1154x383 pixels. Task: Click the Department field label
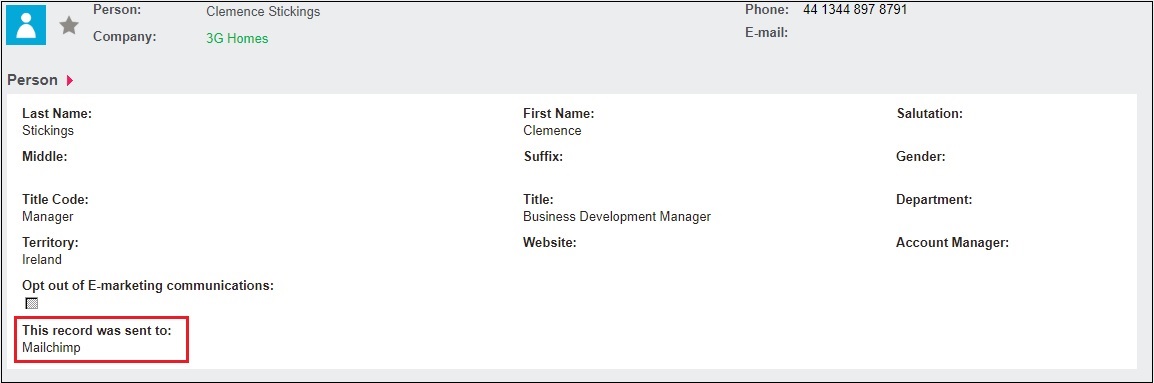(x=934, y=200)
